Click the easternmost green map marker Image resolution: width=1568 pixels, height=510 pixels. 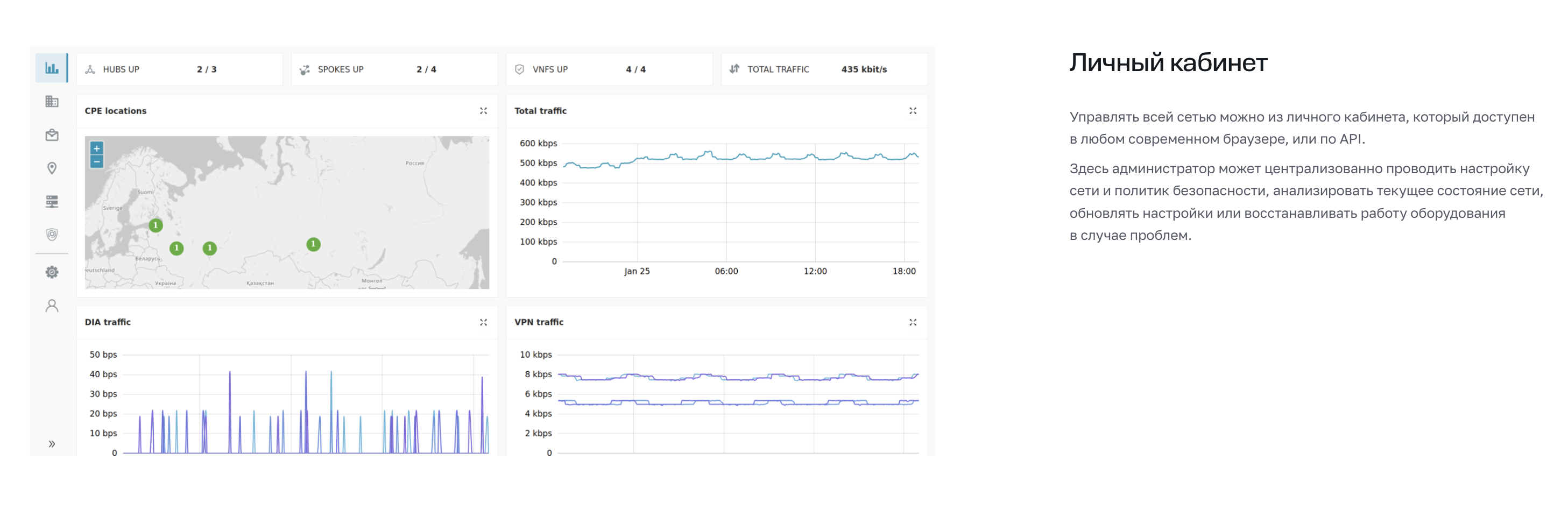click(314, 245)
